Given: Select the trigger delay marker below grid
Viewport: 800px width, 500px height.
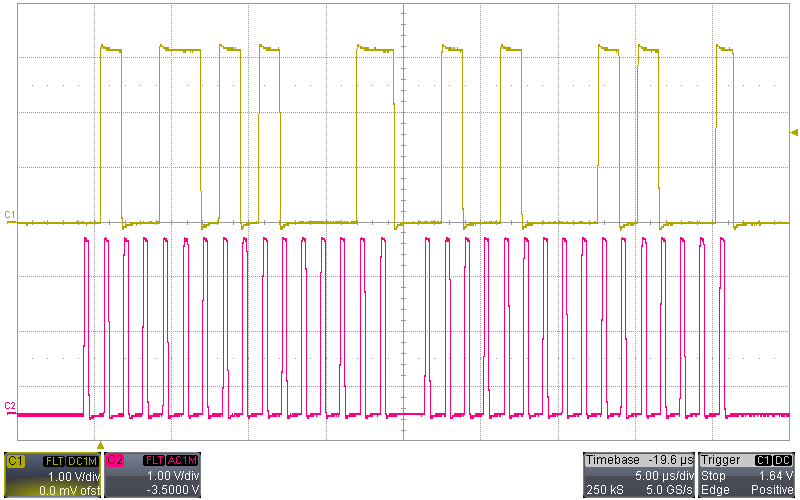Looking at the screenshot, I should point(101,445).
